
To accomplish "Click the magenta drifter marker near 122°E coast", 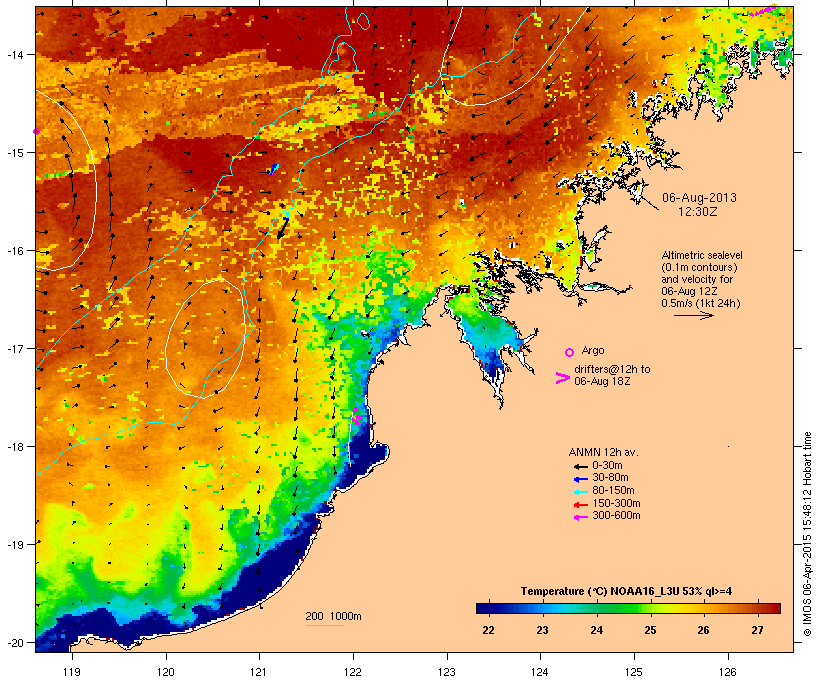I will 356,417.
